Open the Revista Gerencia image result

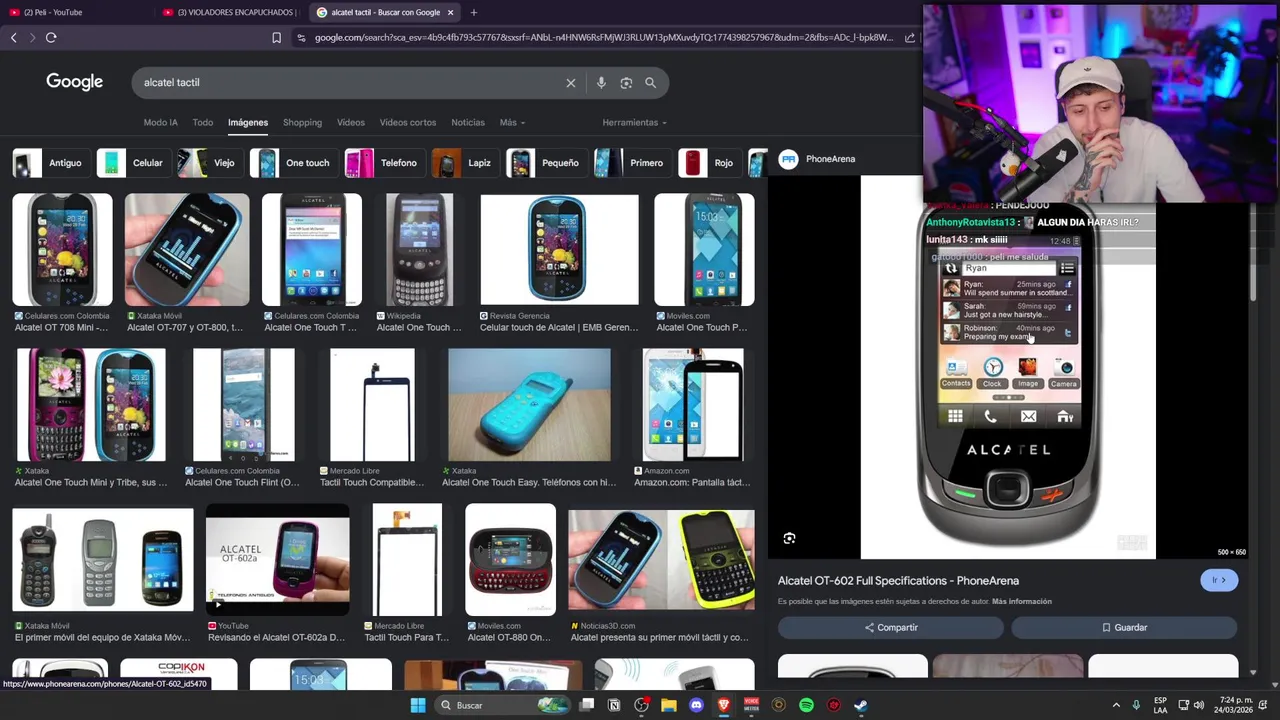tap(559, 250)
